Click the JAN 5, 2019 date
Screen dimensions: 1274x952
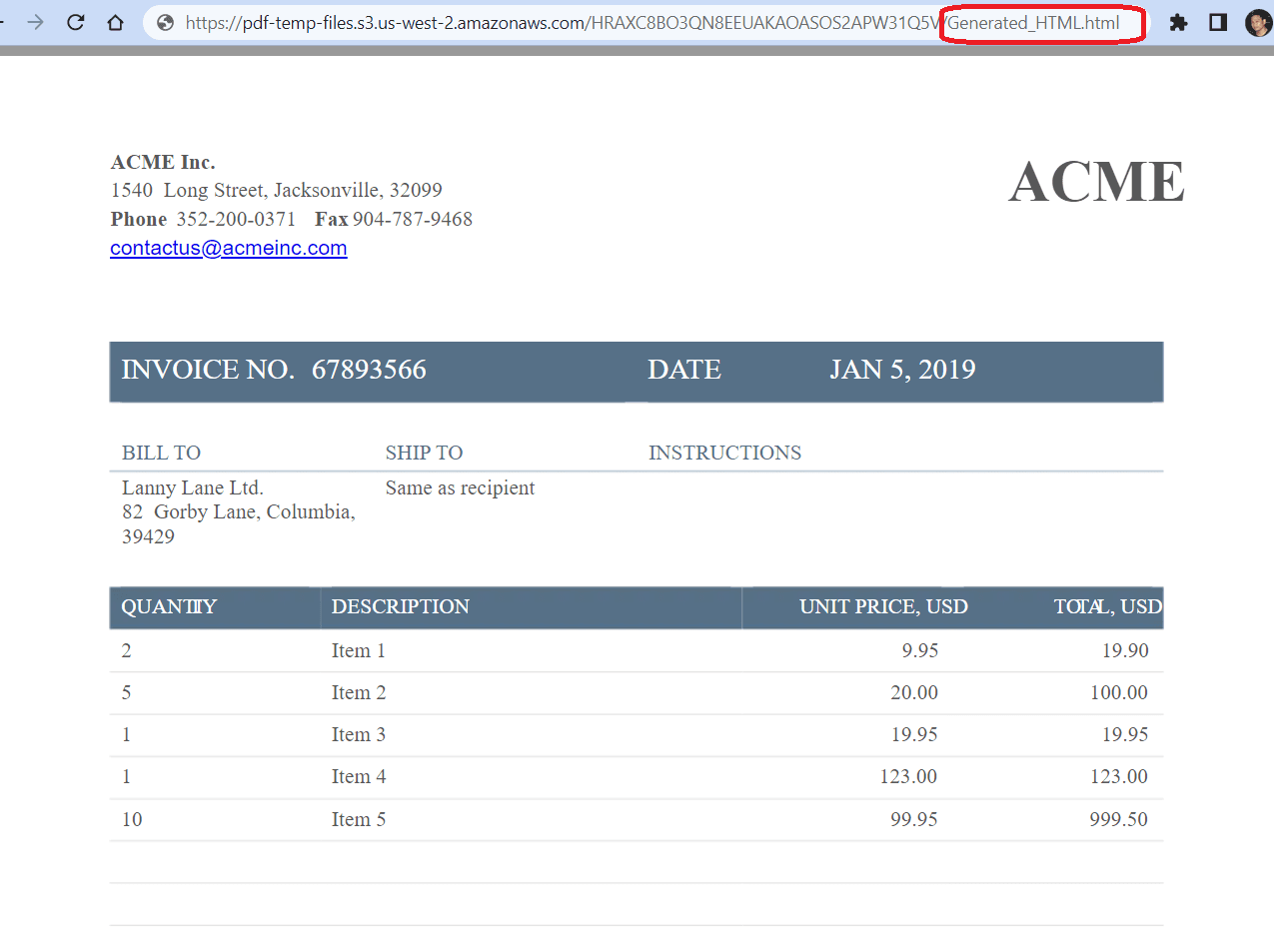(902, 370)
